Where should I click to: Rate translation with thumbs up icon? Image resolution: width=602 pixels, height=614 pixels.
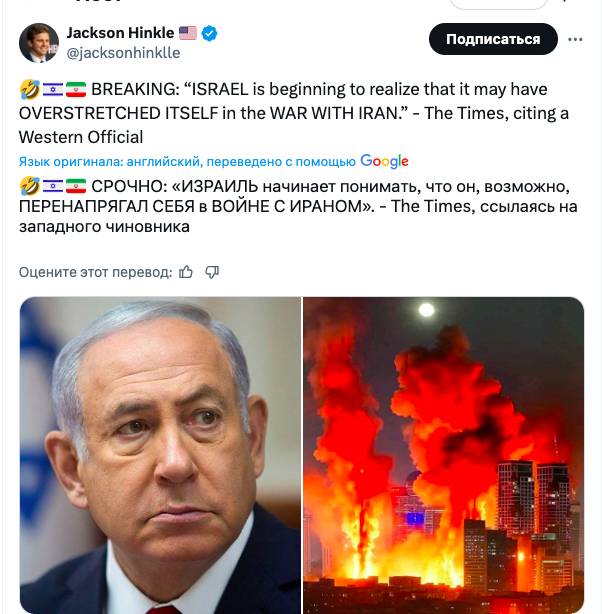(186, 272)
